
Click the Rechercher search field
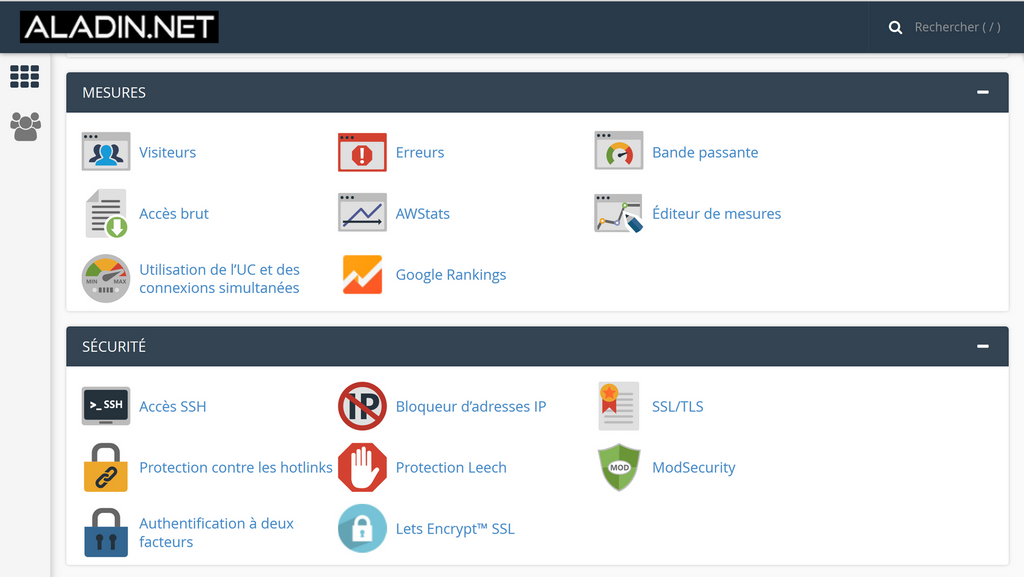pyautogui.click(x=956, y=27)
